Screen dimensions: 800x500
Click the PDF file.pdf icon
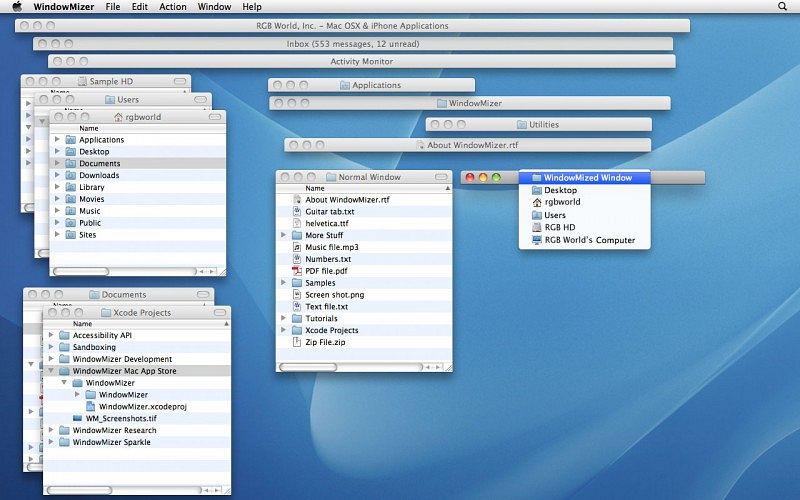coord(297,271)
